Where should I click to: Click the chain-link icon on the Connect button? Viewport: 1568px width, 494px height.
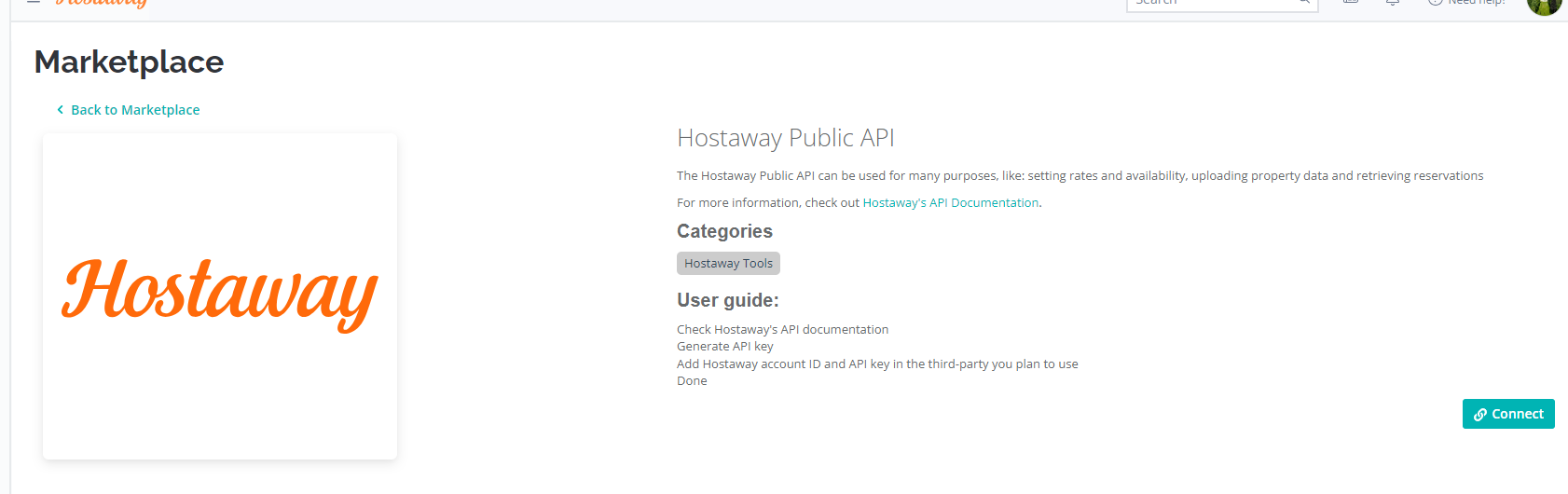(x=1480, y=415)
